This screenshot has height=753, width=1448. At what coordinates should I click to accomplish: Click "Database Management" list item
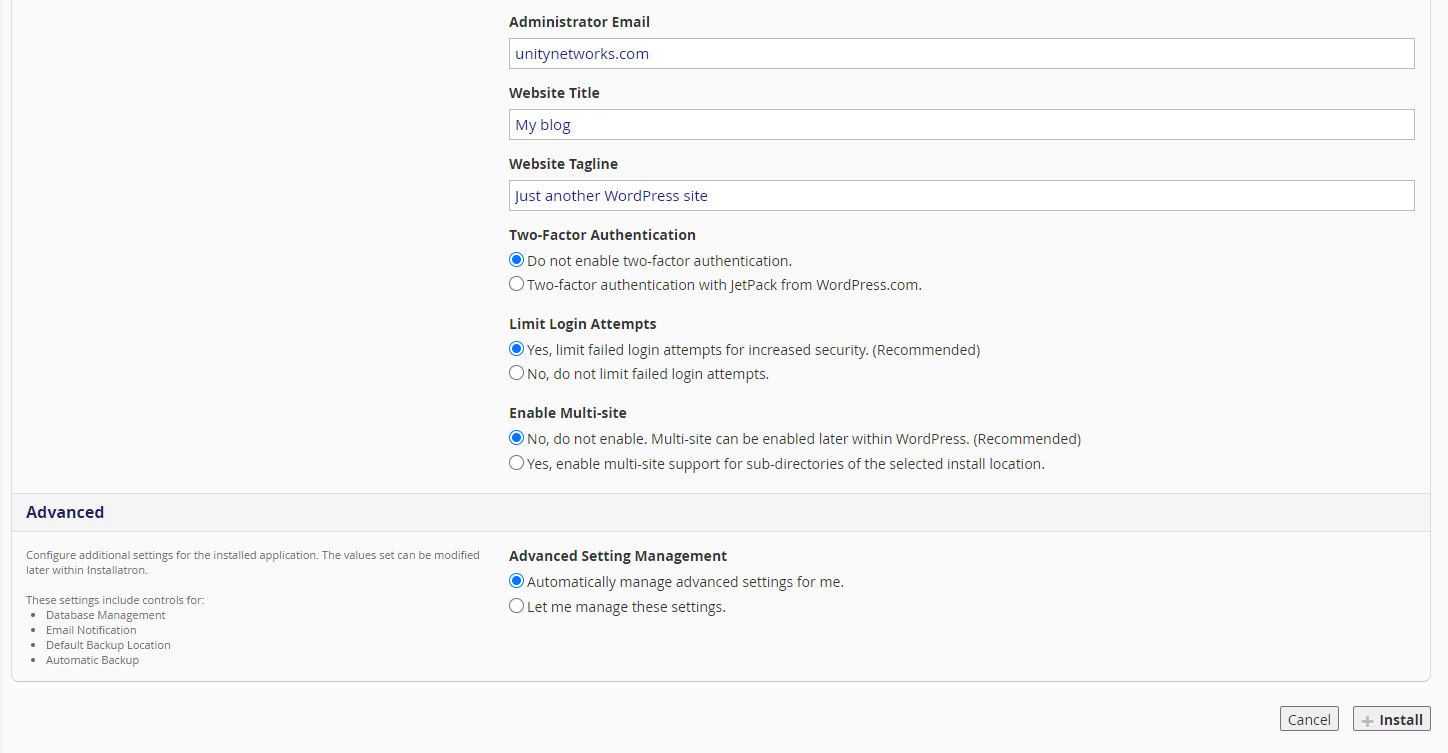click(106, 615)
